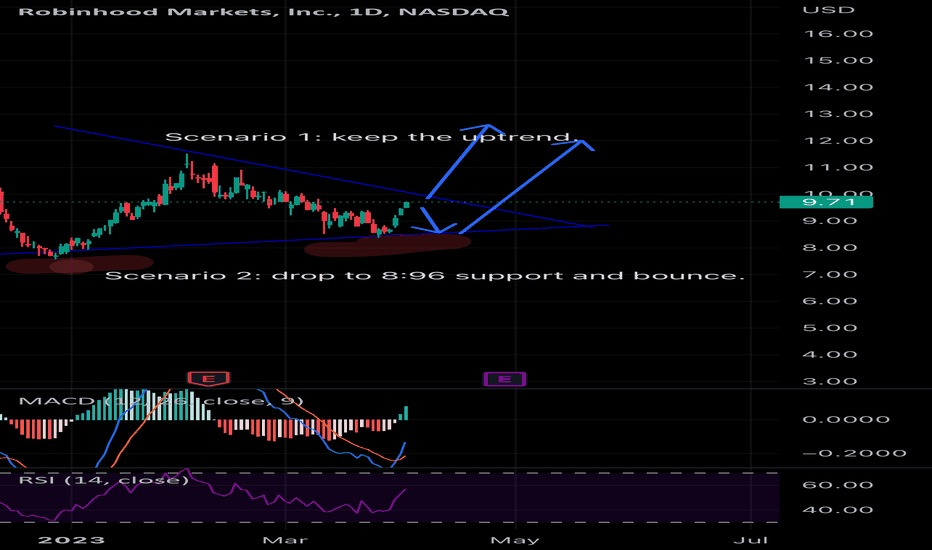Screen dimensions: 932x550
Task: Click the 11.00 price axis label
Action: [x=838, y=168]
